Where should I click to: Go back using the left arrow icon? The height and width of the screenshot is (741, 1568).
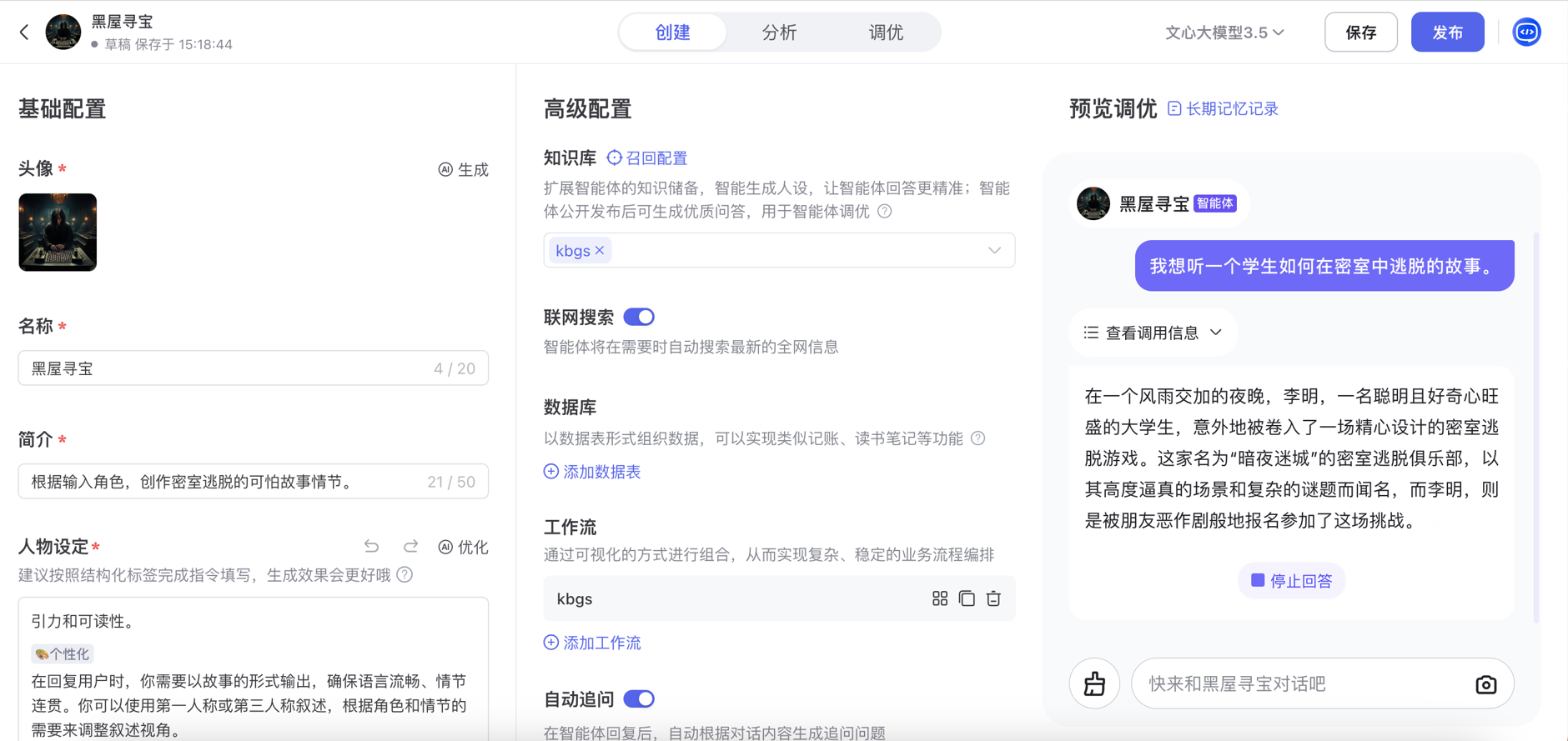24,33
